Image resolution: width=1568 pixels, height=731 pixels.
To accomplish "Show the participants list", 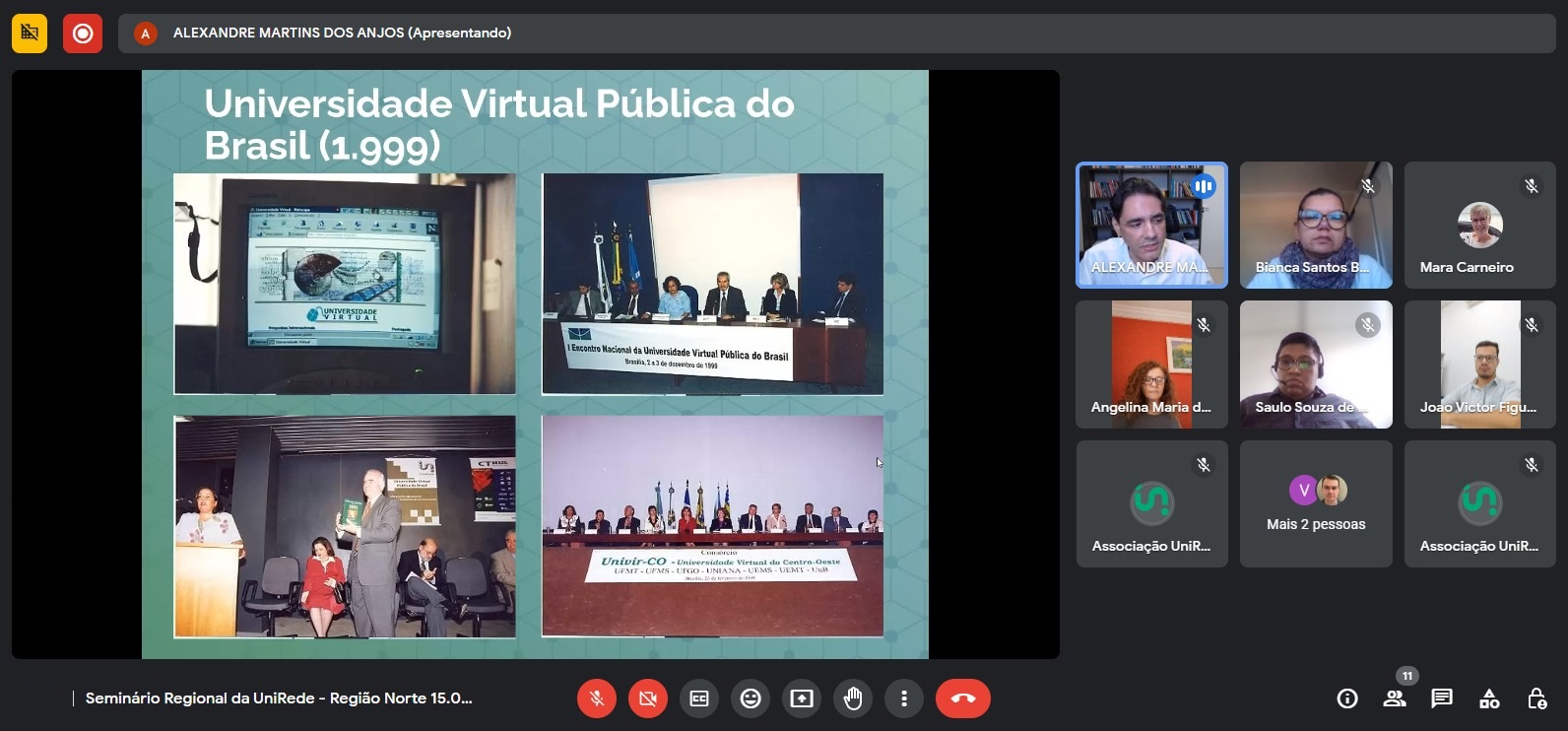I will coord(1395,698).
